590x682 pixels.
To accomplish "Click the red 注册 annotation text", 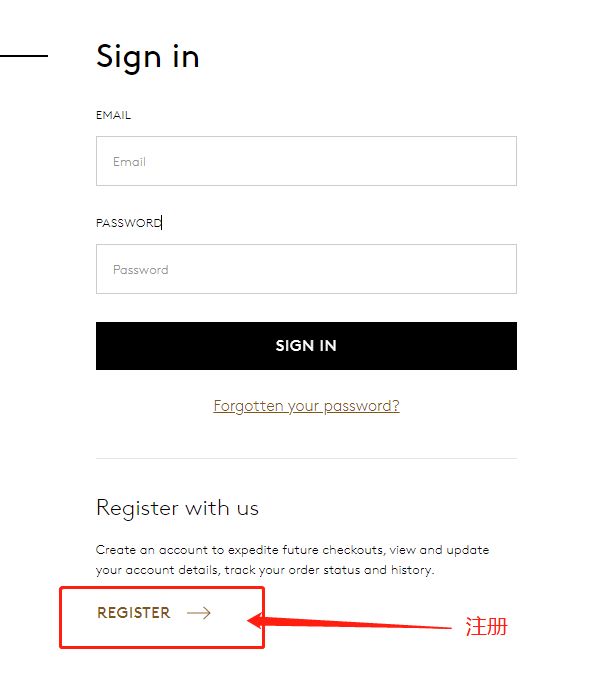I will click(x=486, y=626).
